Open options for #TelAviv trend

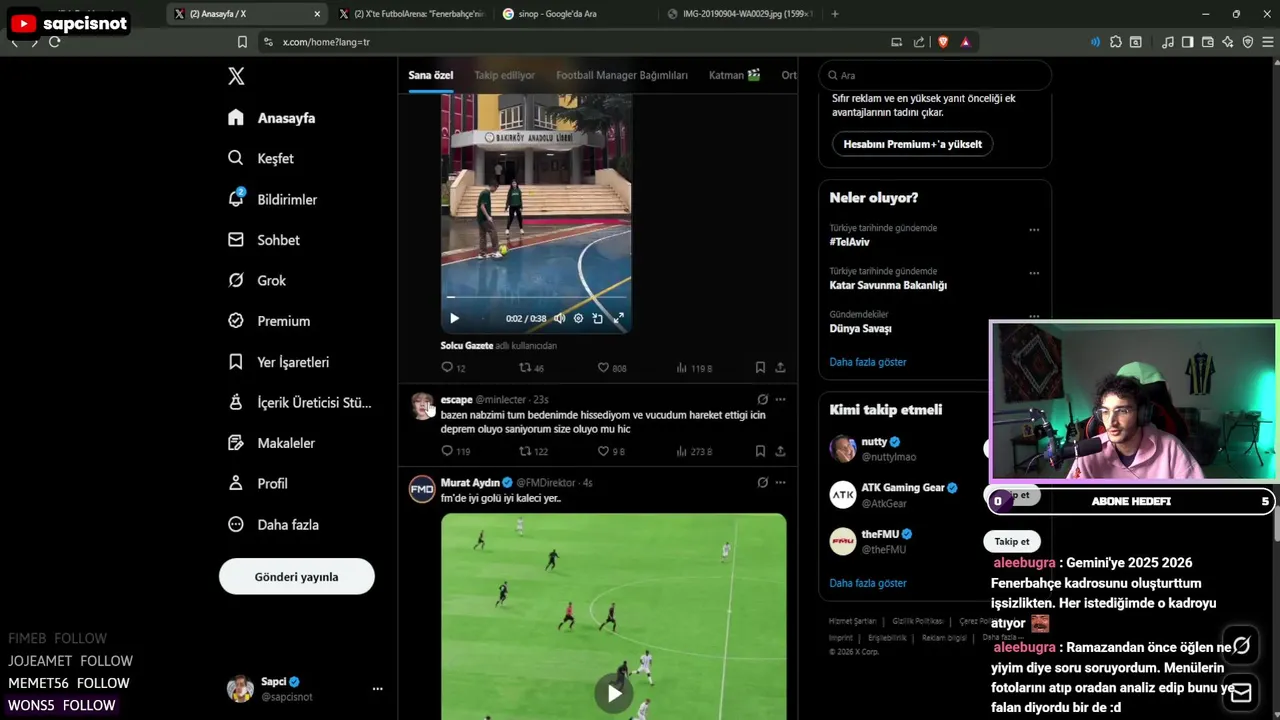point(1034,229)
